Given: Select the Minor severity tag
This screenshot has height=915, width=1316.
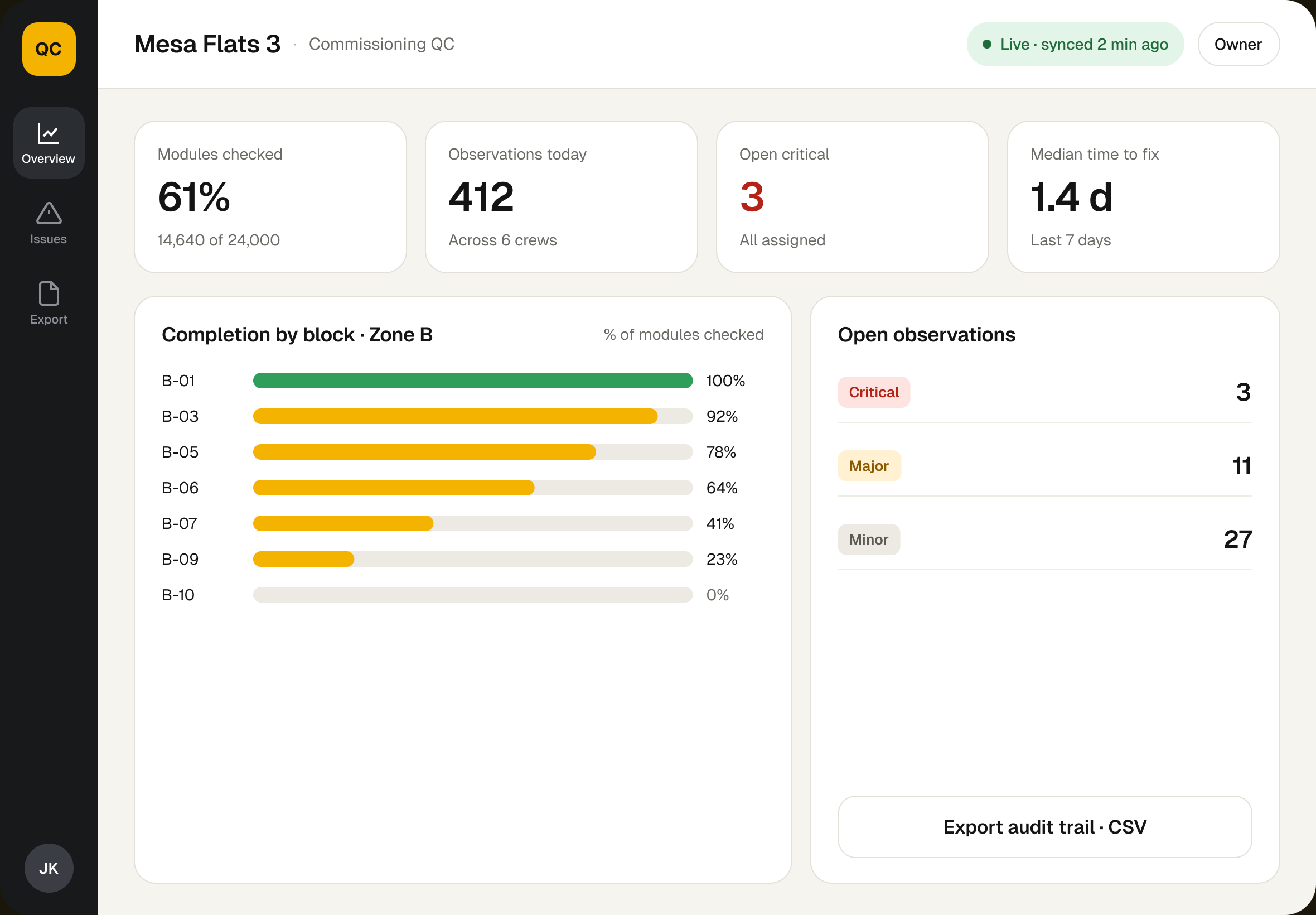Looking at the screenshot, I should pos(869,540).
